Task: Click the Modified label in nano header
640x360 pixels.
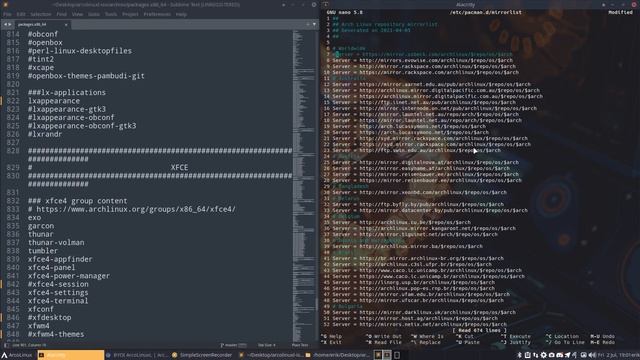Action: point(620,13)
